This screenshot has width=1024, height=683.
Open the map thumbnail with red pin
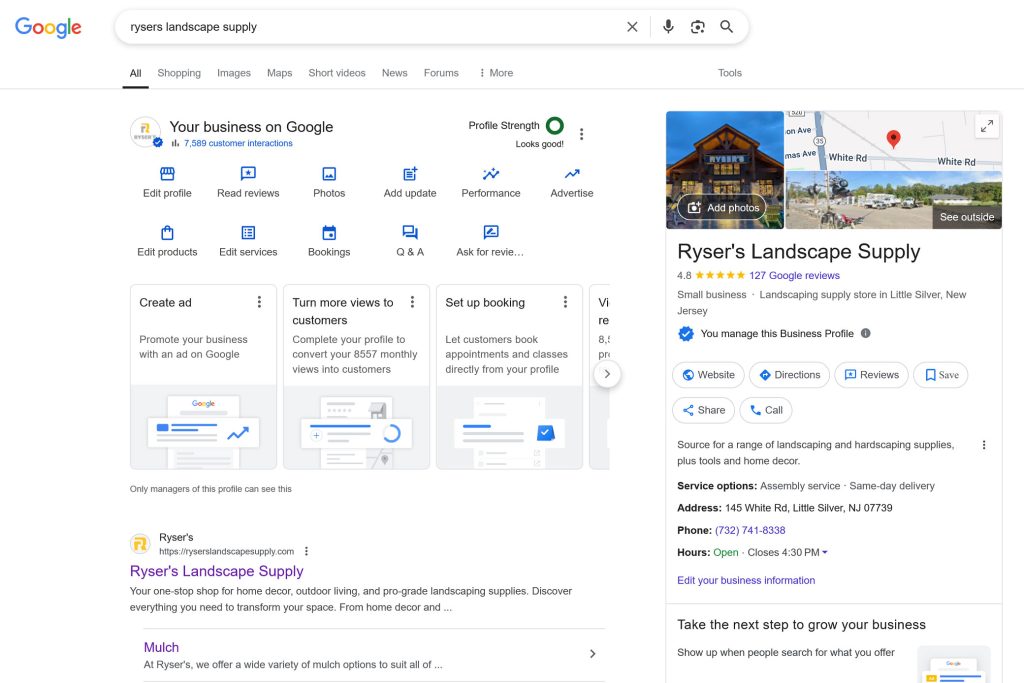[x=893, y=140]
